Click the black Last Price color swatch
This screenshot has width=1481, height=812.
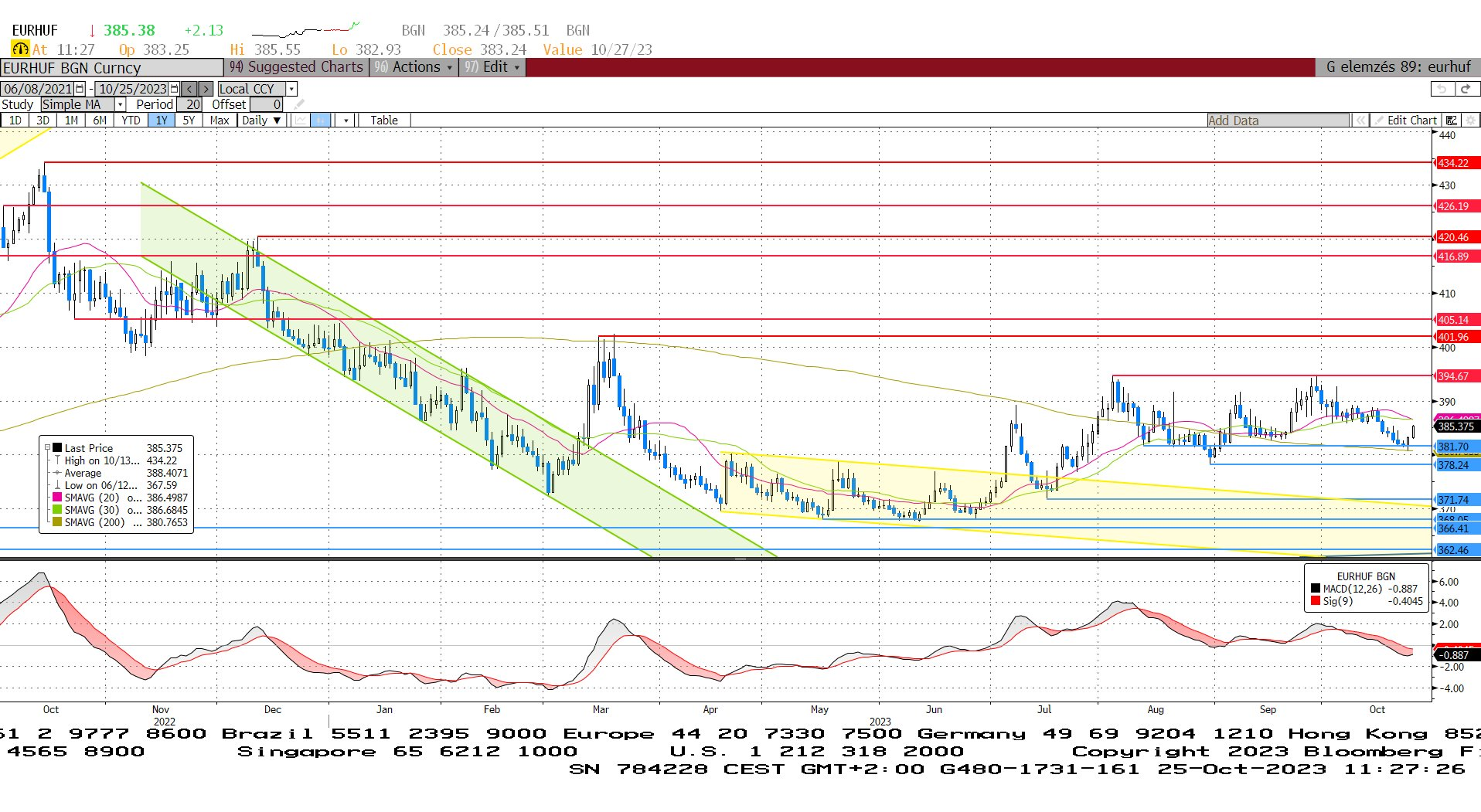tap(57, 447)
